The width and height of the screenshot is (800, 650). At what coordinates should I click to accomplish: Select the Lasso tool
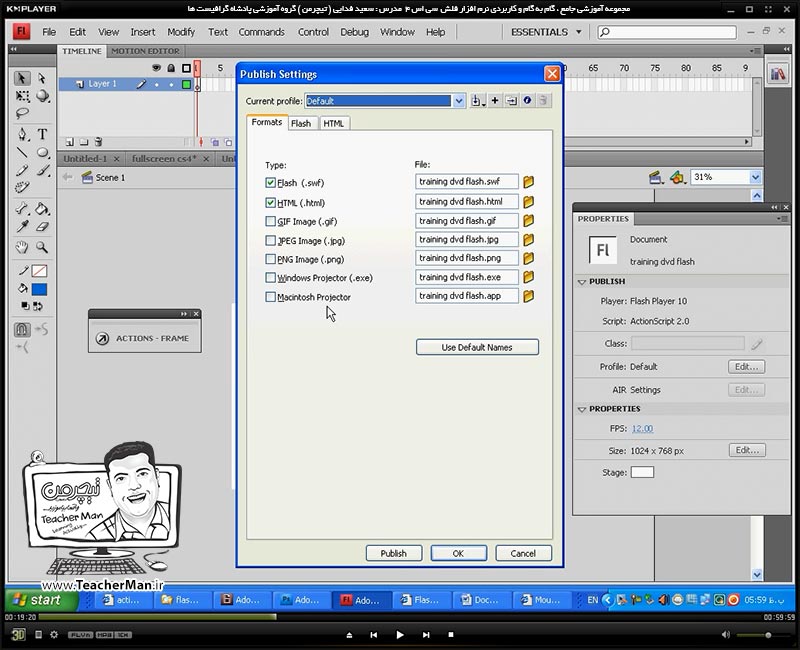pyautogui.click(x=22, y=113)
